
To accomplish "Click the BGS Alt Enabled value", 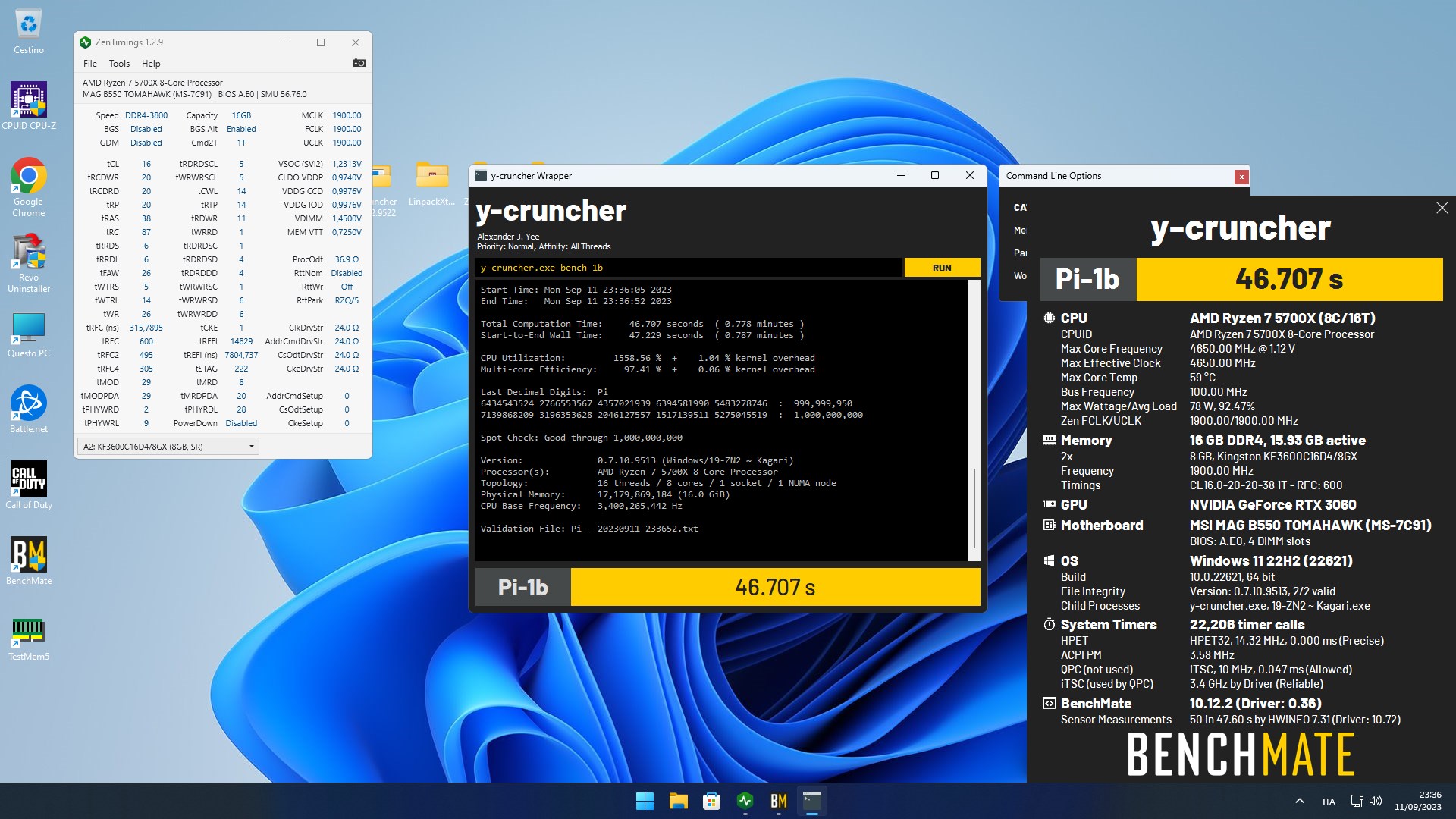I will pos(241,129).
